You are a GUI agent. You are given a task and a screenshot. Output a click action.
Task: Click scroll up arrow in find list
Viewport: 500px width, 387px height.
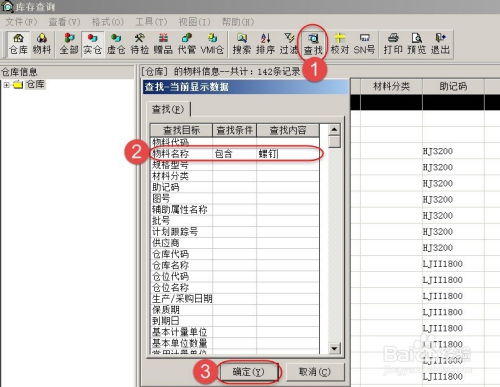334,130
